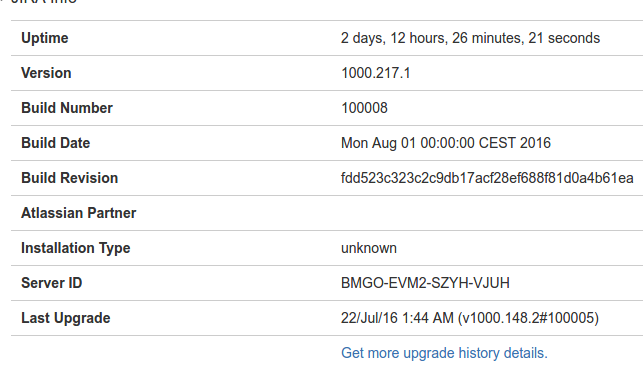This screenshot has height=366, width=643.
Task: Select the server ID BMGO-EVM2-SZYH-VJUH
Action: point(425,283)
